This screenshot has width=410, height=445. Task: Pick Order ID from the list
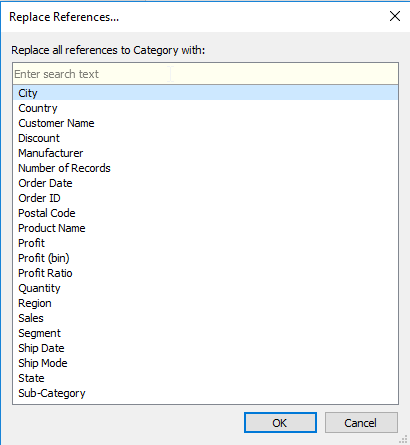pyautogui.click(x=205, y=198)
